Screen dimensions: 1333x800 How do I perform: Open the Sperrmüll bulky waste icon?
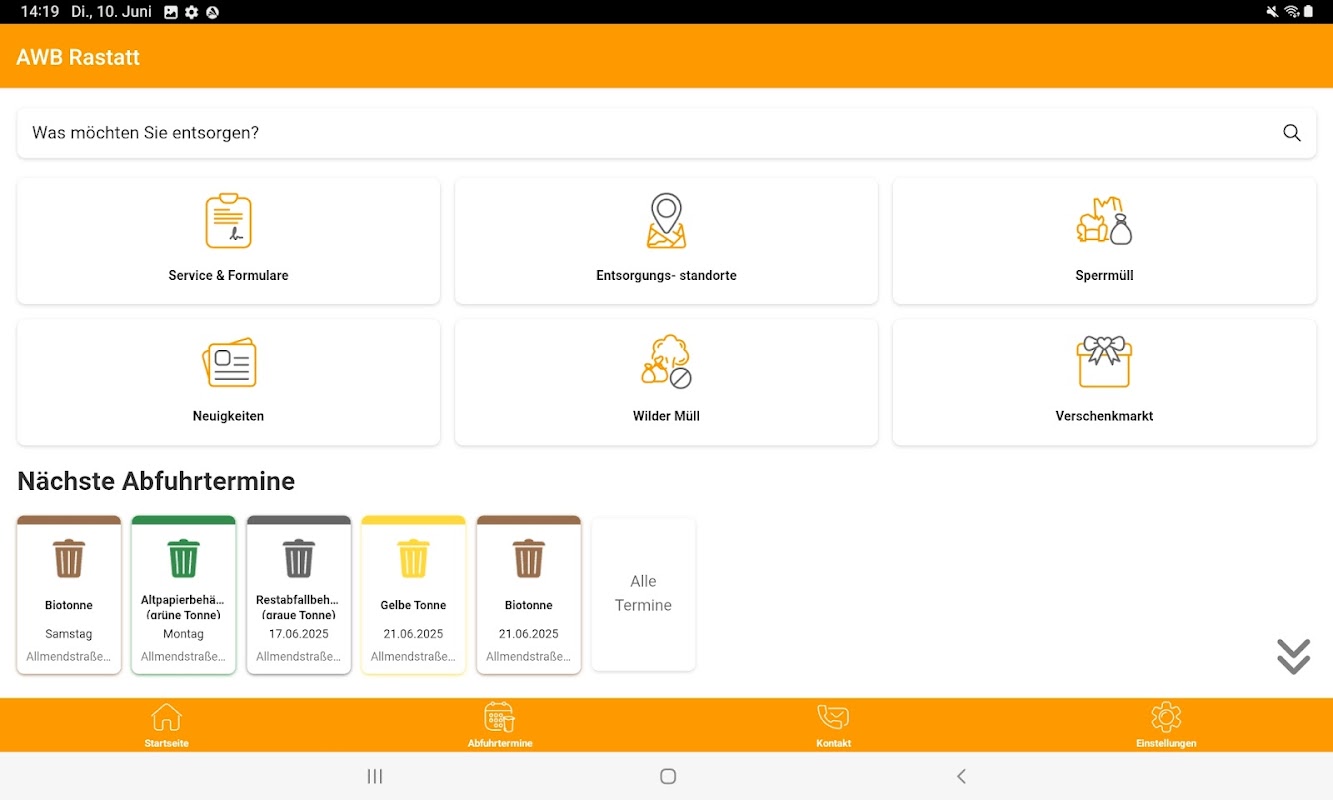tap(1104, 221)
